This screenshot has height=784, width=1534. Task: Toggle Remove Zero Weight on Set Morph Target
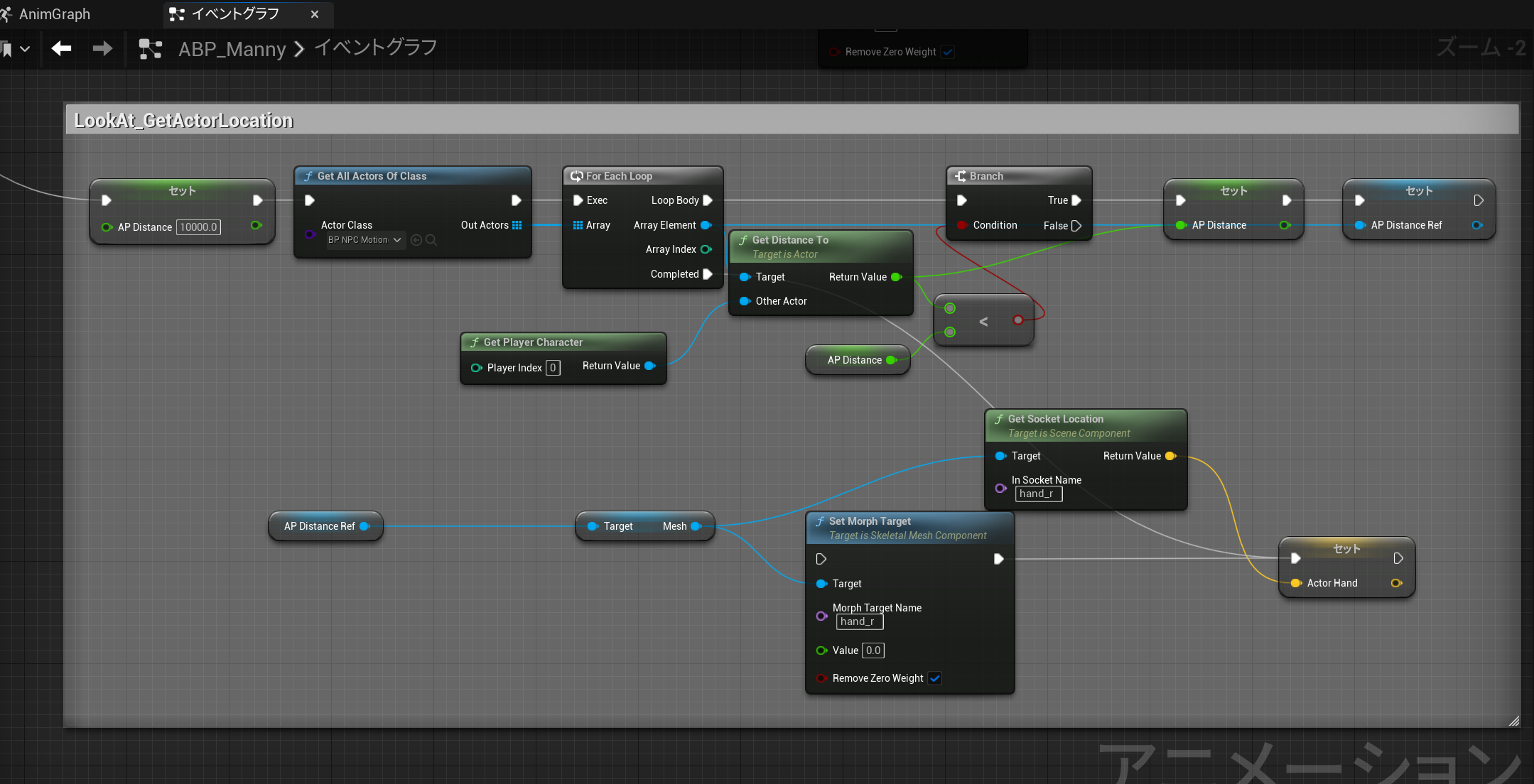pyautogui.click(x=935, y=678)
